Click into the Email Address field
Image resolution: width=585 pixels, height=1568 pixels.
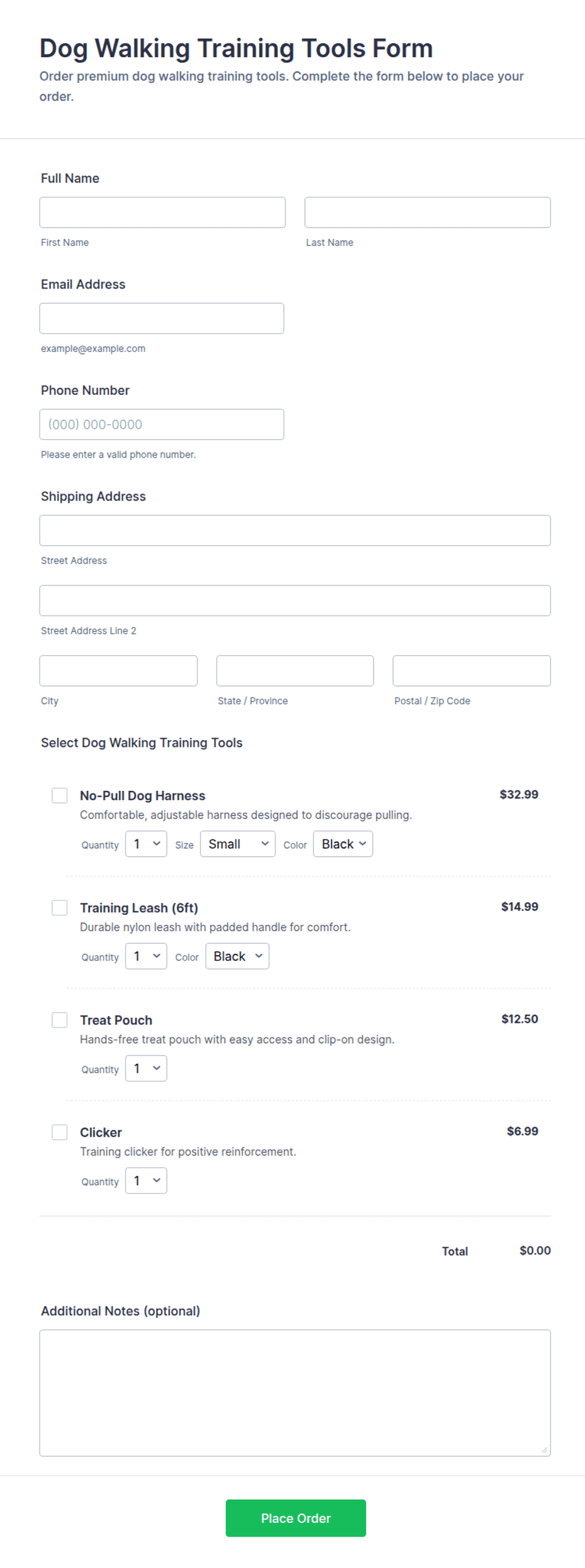[x=162, y=318]
